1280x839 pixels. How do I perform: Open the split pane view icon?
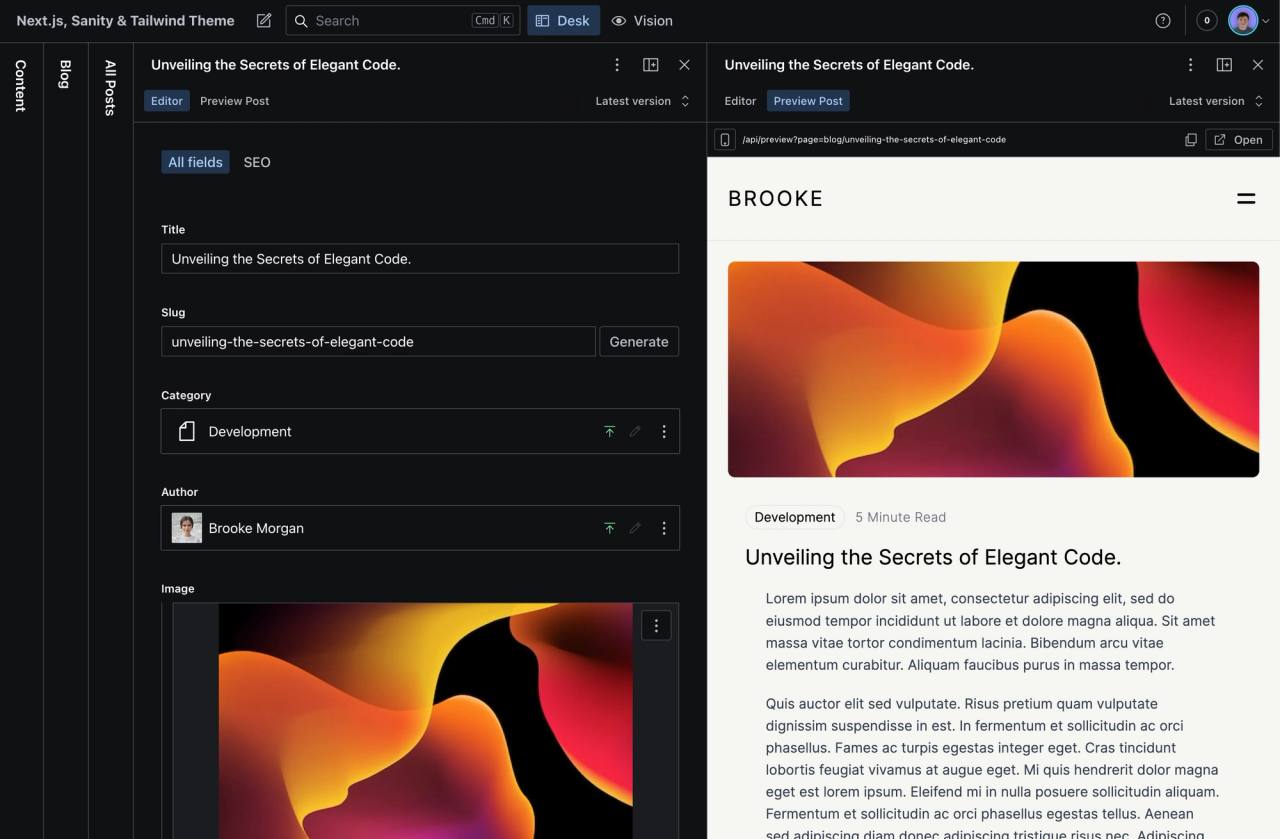coord(650,64)
